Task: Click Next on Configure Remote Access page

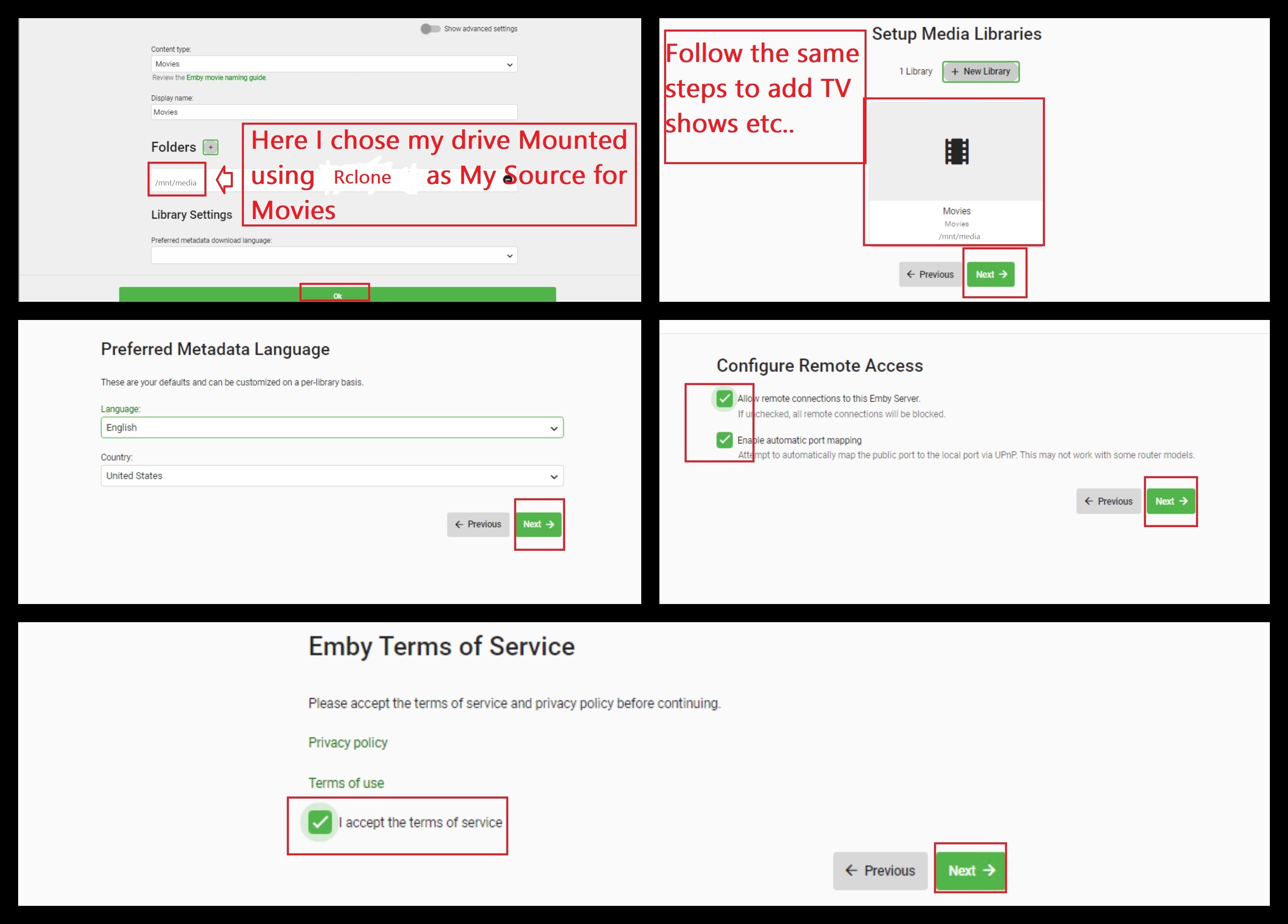Action: (1170, 501)
